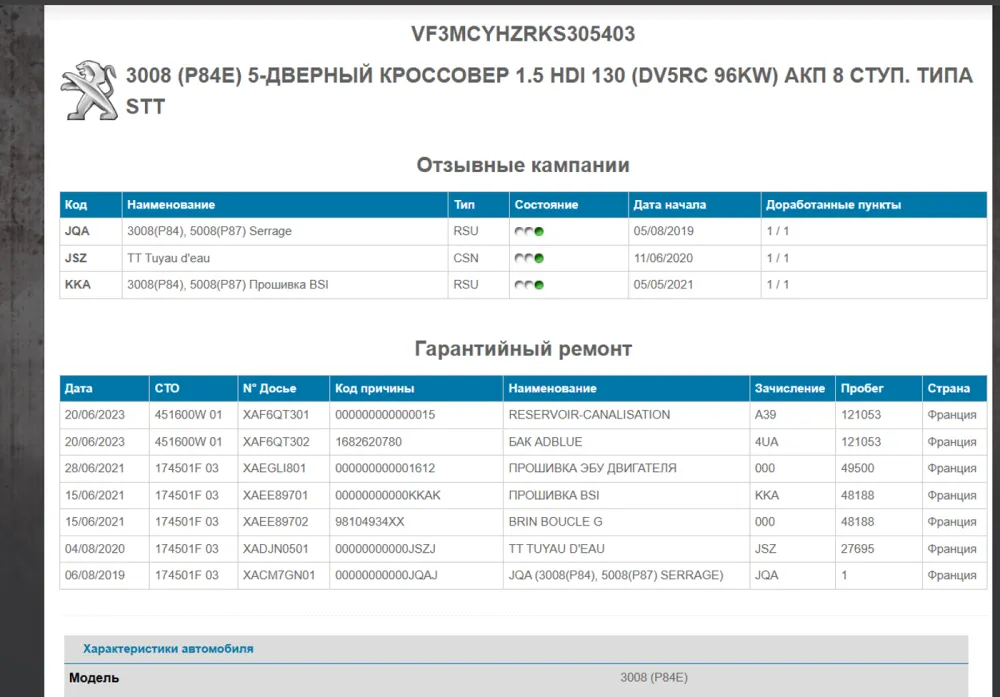The height and width of the screenshot is (697, 1000).
Task: Click the JQA campaign status light indicator
Action: coord(529,231)
